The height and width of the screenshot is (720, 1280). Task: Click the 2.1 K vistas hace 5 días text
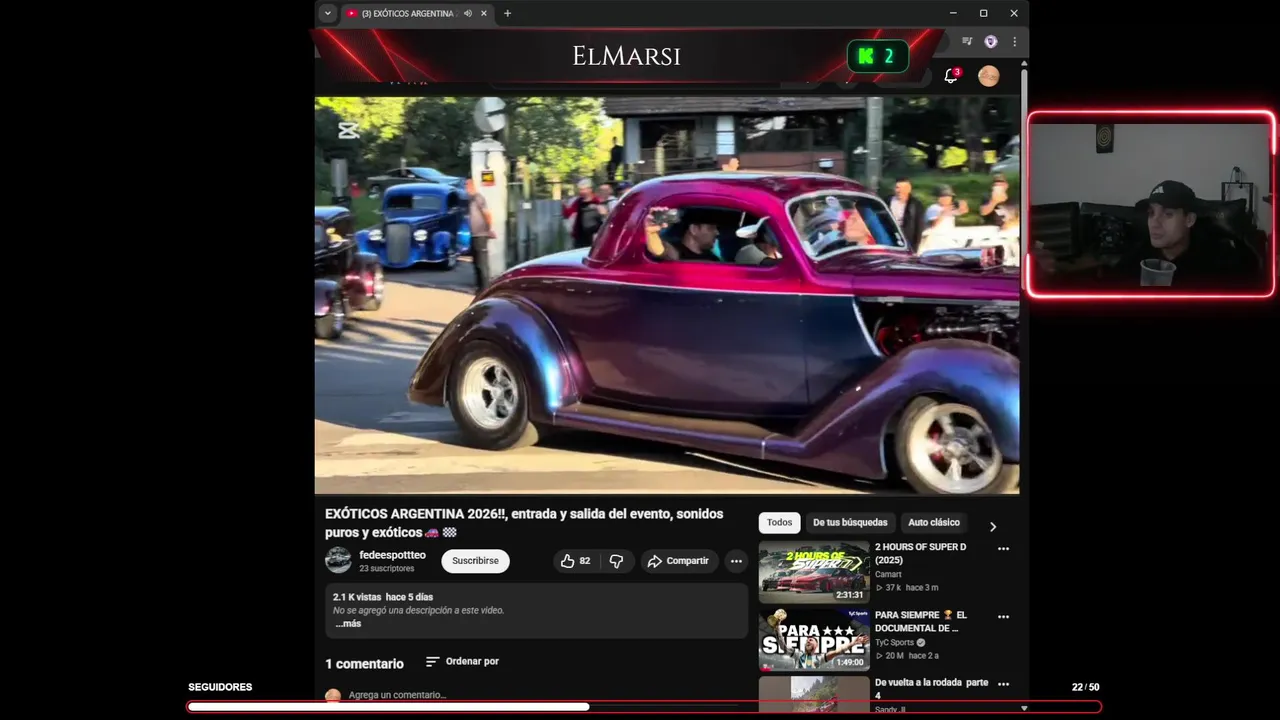(383, 597)
